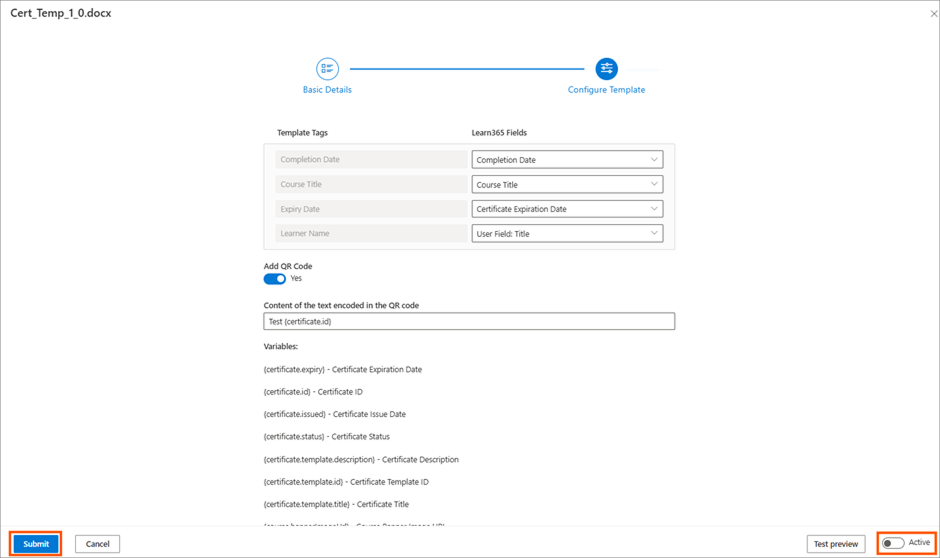Expand the User Field: Title dropdown
The height and width of the screenshot is (558, 940).
566,234
